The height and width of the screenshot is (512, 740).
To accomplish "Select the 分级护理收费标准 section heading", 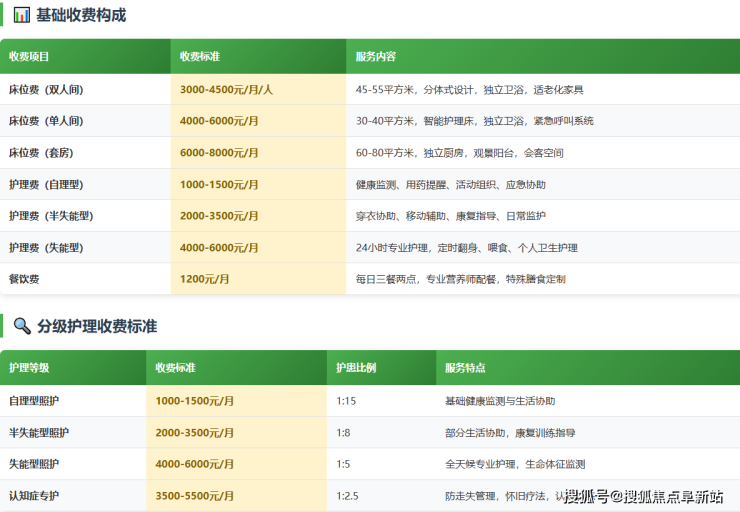I will click(x=97, y=326).
